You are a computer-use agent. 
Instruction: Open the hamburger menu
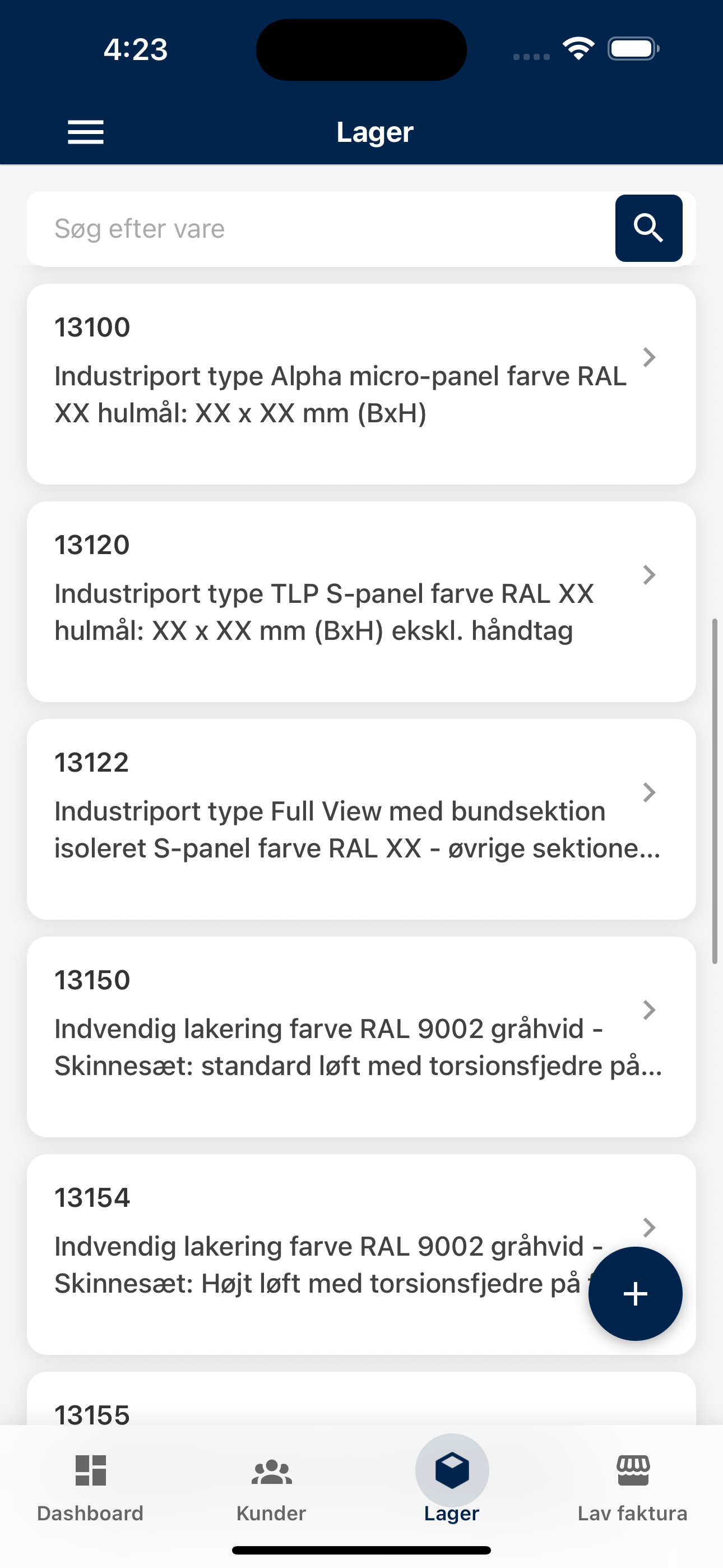86,132
